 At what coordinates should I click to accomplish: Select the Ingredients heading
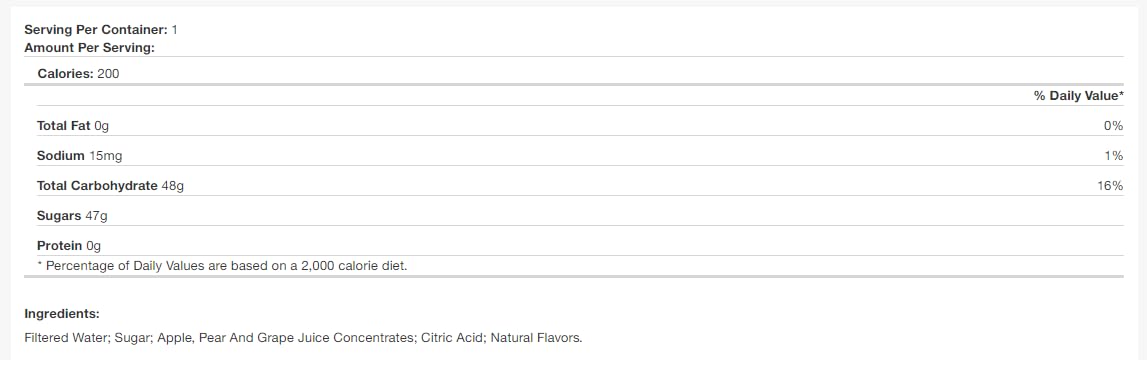click(x=62, y=314)
